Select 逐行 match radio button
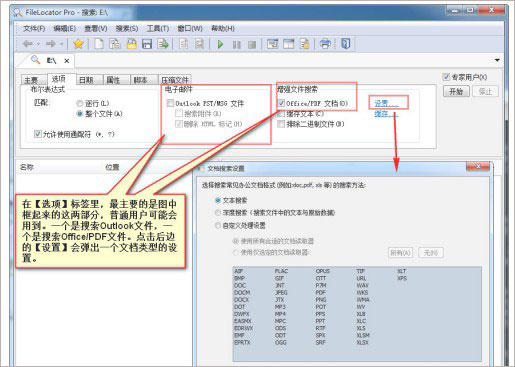 coord(80,103)
